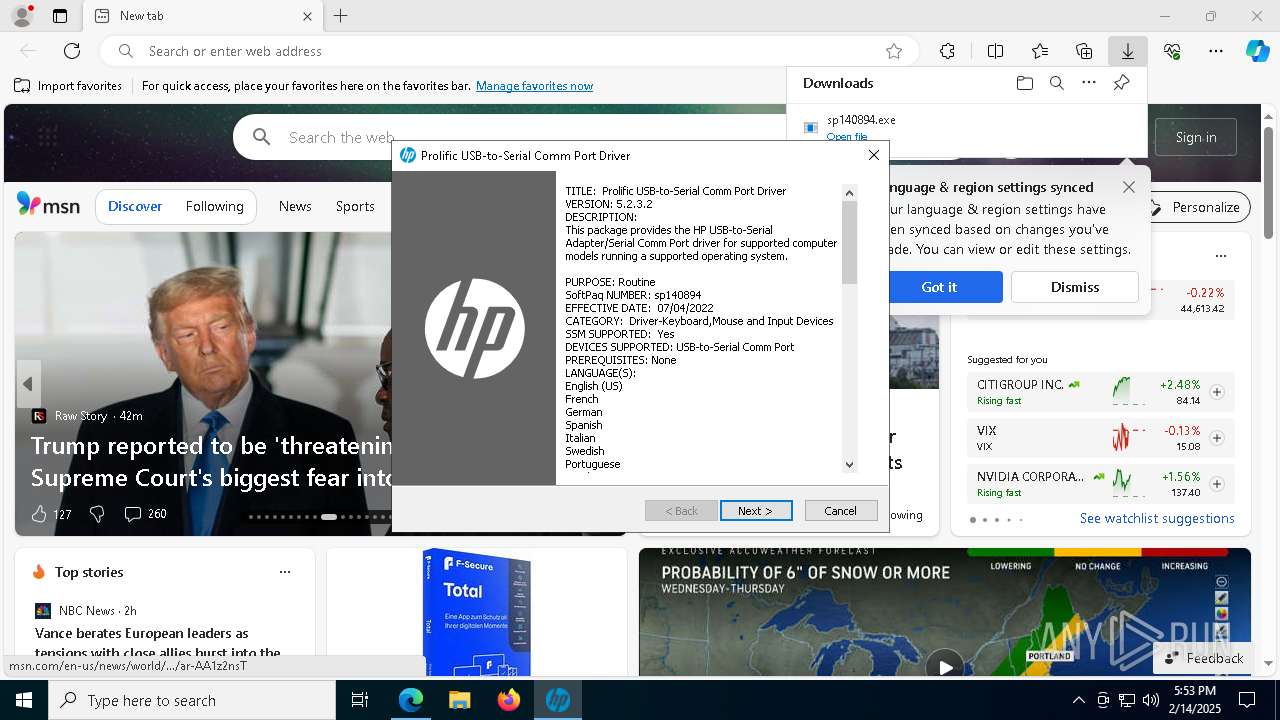The width and height of the screenshot is (1280, 720).
Task: Open File Explorer from the taskbar
Action: click(459, 700)
